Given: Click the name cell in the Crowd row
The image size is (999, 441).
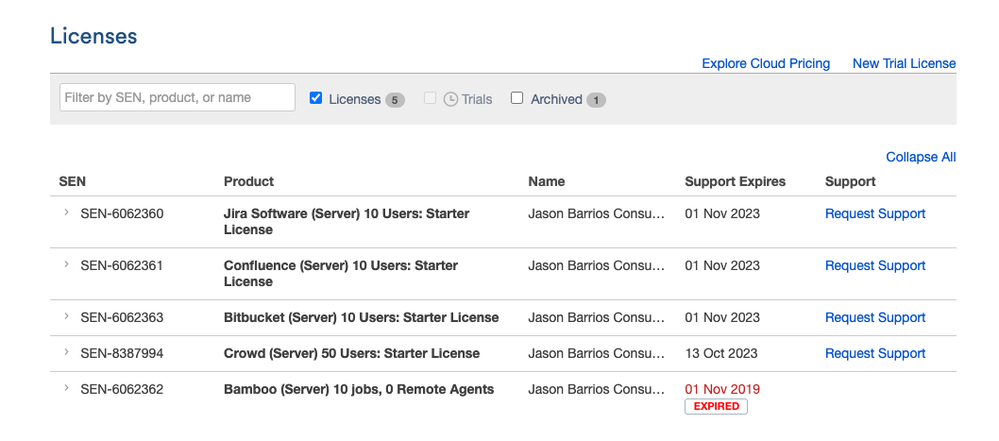Looking at the screenshot, I should tap(596, 353).
